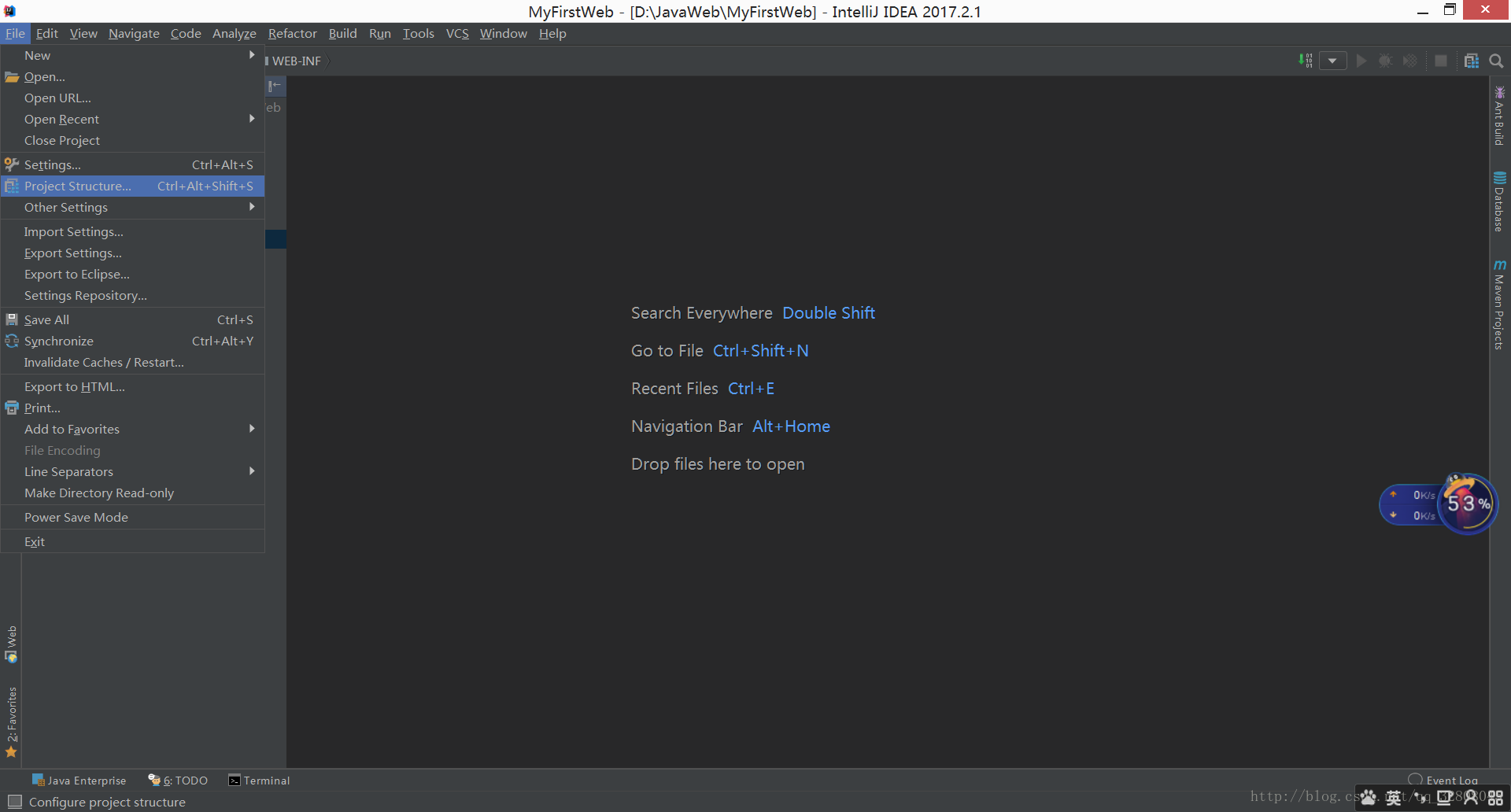Choose Exit from File menu
The width and height of the screenshot is (1511, 812).
click(x=132, y=541)
